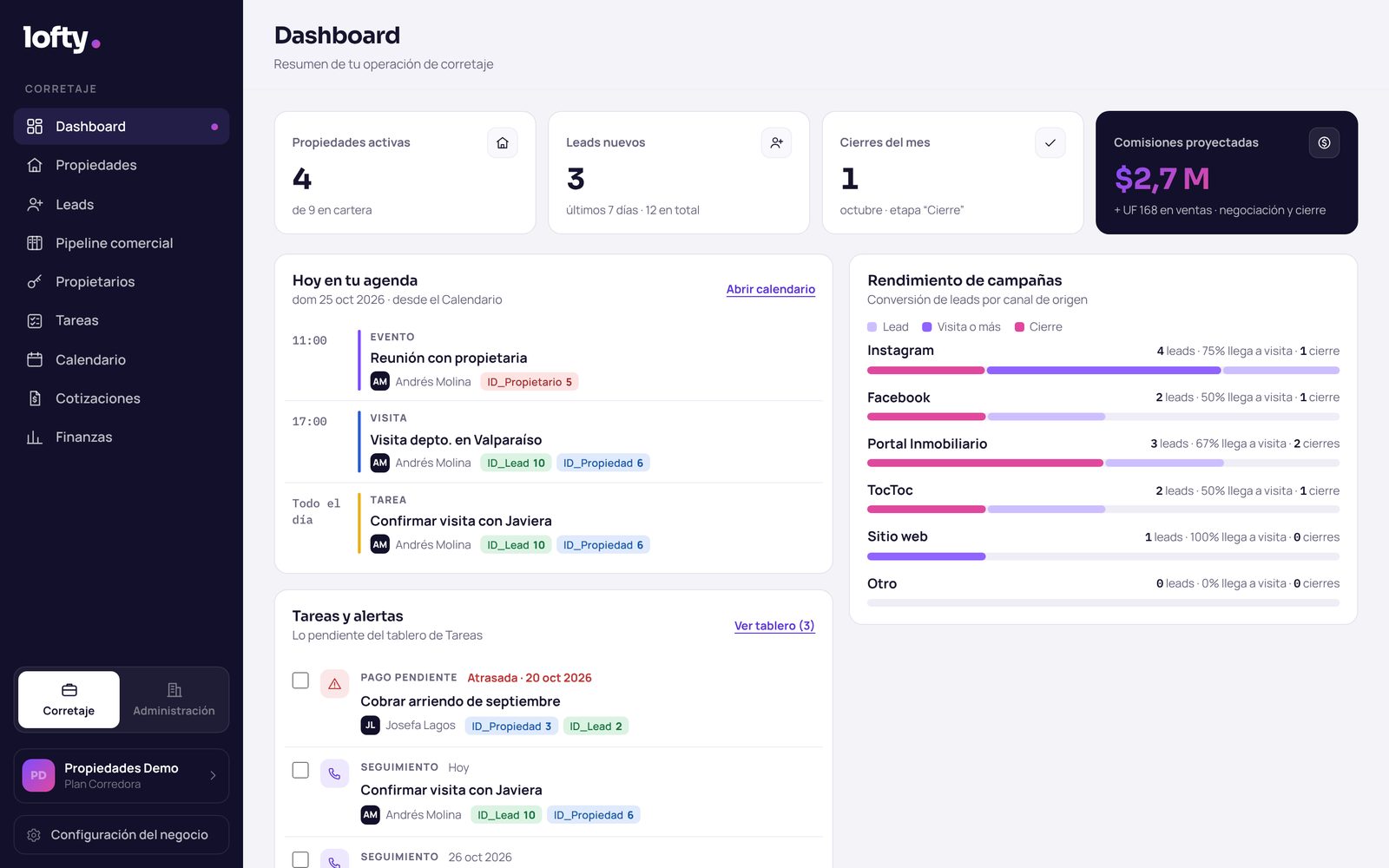Click ID_Lead 10 tag on Valparaíso visit
Viewport: 1389px width, 868px height.
(x=516, y=464)
